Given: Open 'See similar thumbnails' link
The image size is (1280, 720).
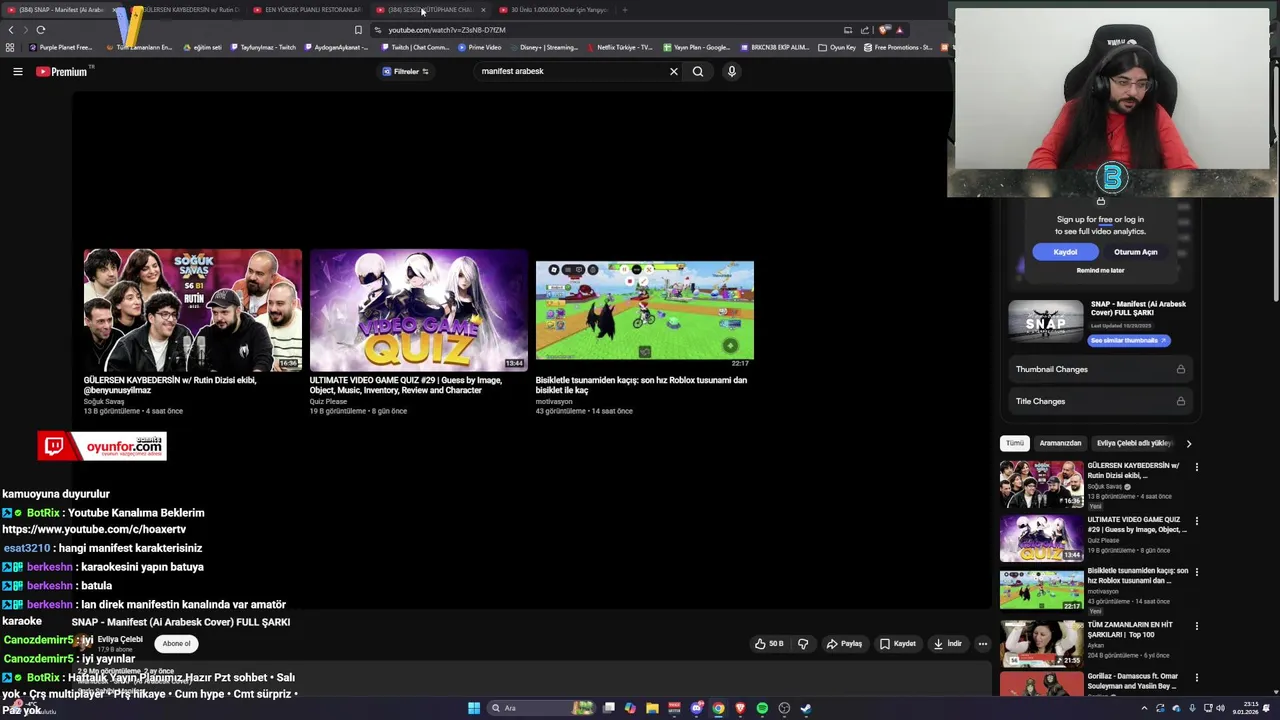Looking at the screenshot, I should 1128,340.
